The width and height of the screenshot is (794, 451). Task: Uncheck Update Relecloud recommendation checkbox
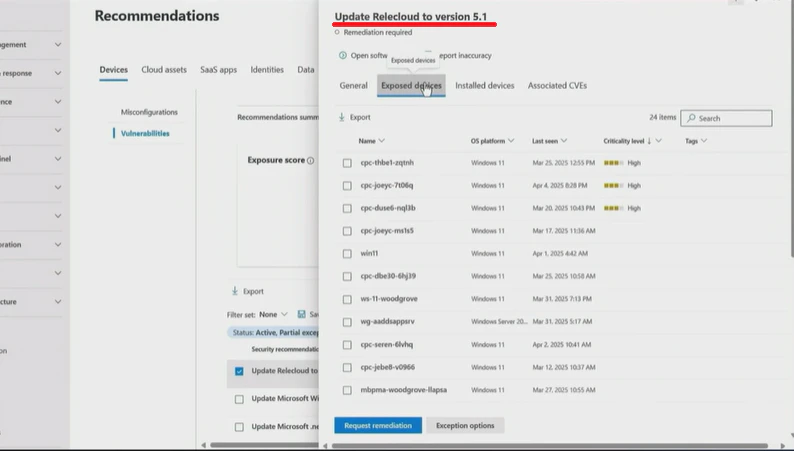tap(240, 371)
